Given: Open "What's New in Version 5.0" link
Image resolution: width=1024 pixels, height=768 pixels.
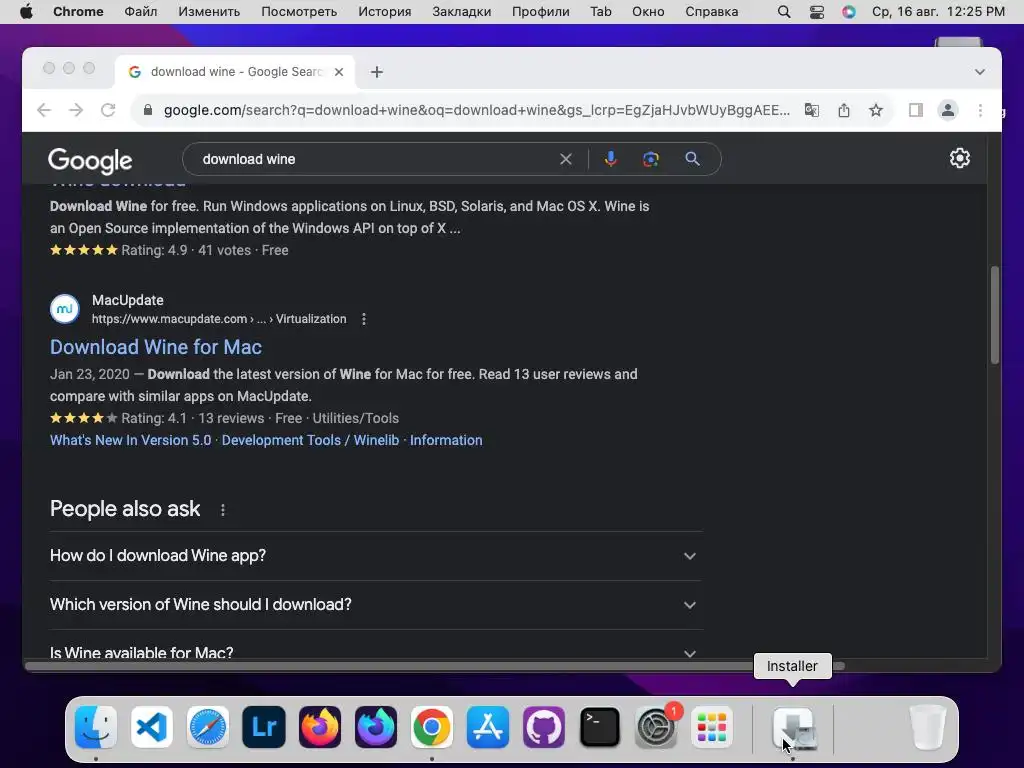Looking at the screenshot, I should tap(131, 440).
